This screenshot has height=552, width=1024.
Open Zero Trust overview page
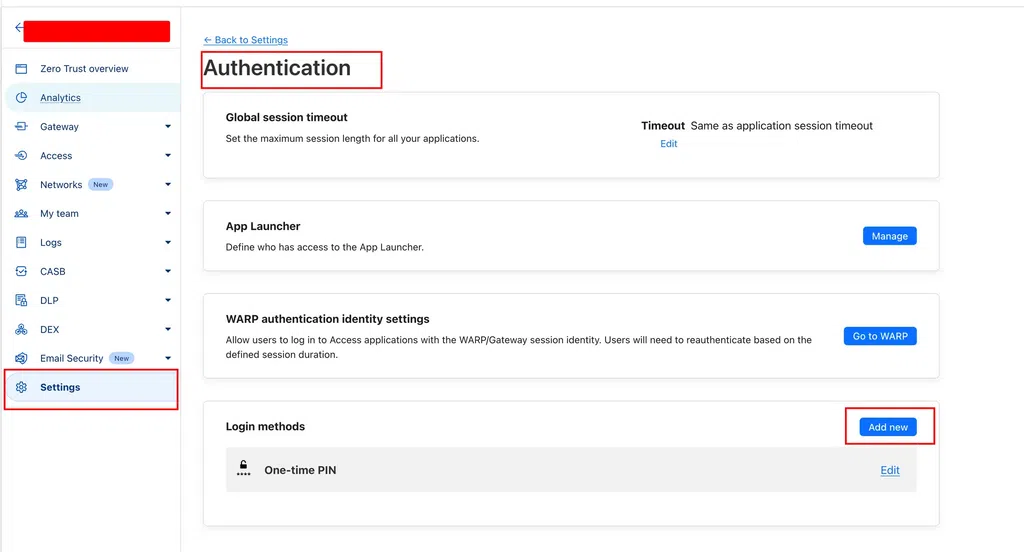[x=84, y=69]
